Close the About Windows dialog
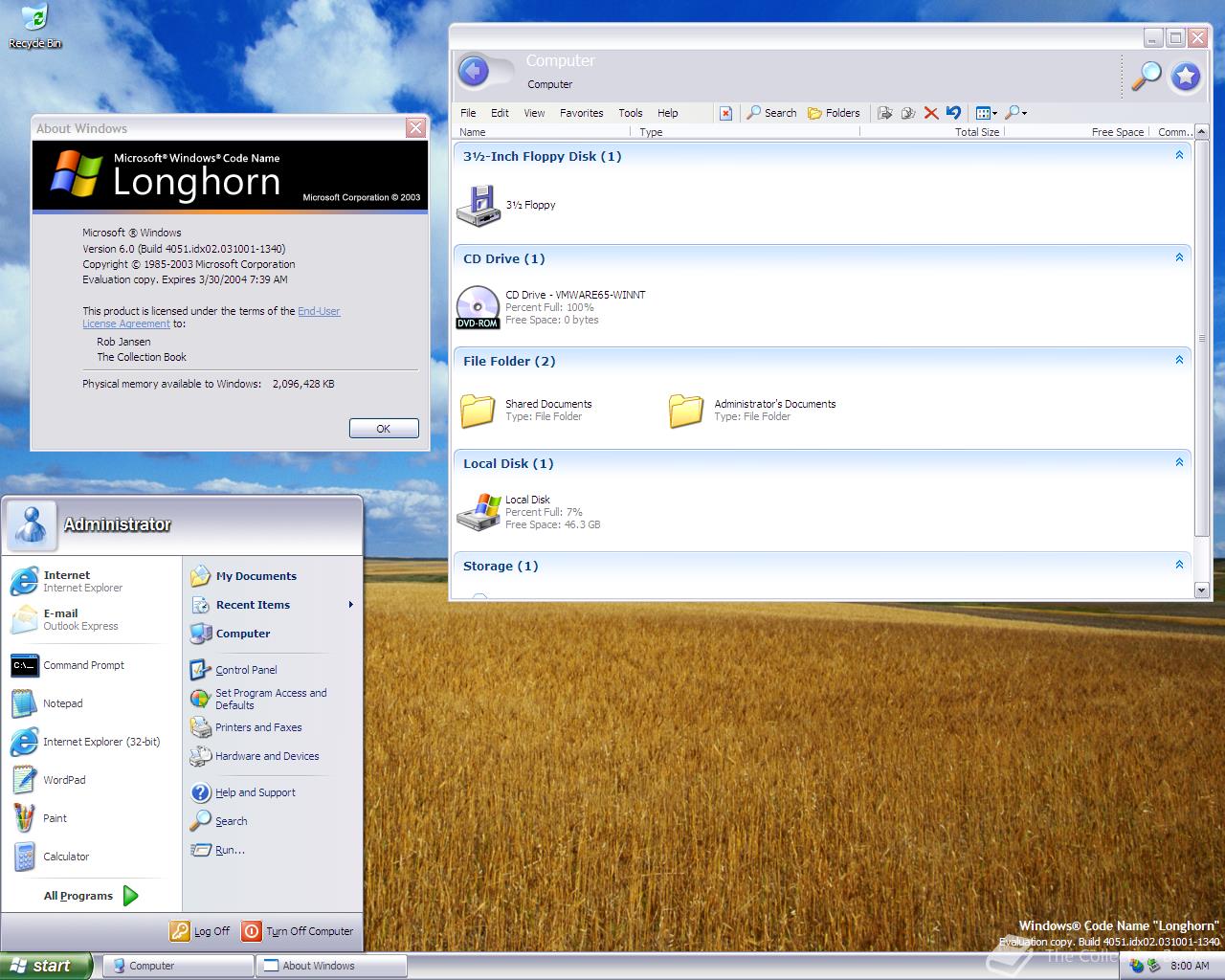Screen dimensions: 1225x980 click(415, 127)
